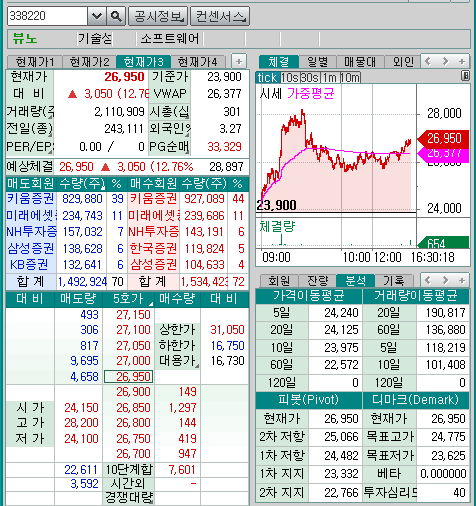Open 컨센서스 consensus button
Image resolution: width=476 pixels, height=506 pixels.
220,16
